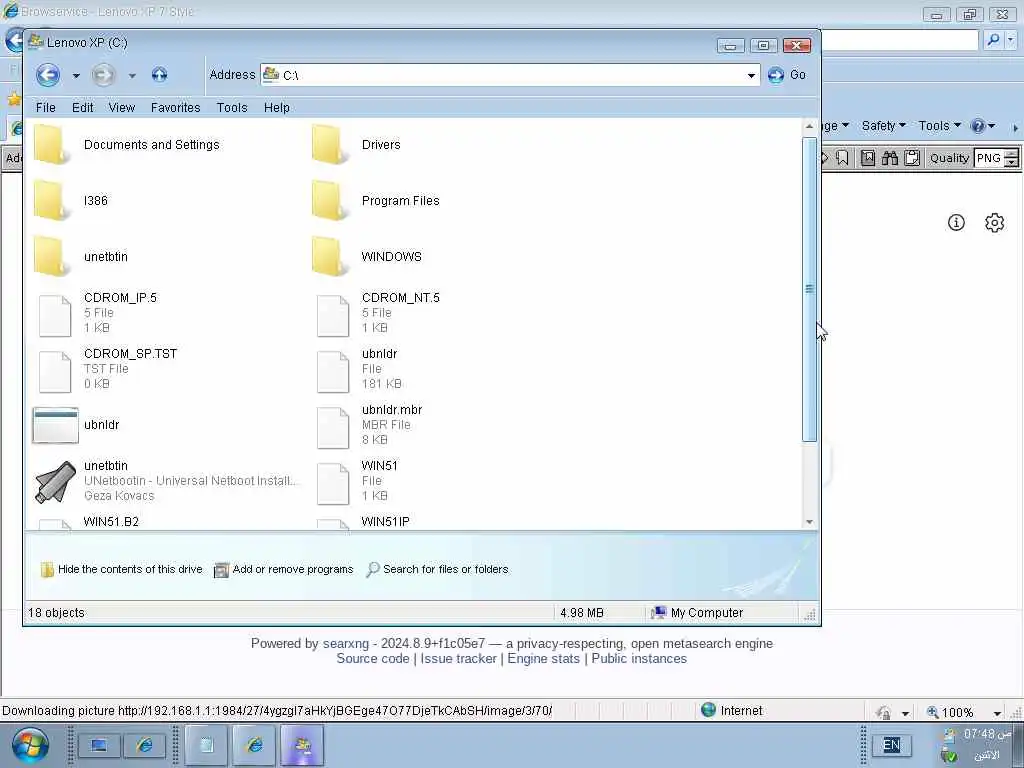Screen dimensions: 1024x768
Task: Click Add or remove programs
Action: pyautogui.click(x=284, y=569)
